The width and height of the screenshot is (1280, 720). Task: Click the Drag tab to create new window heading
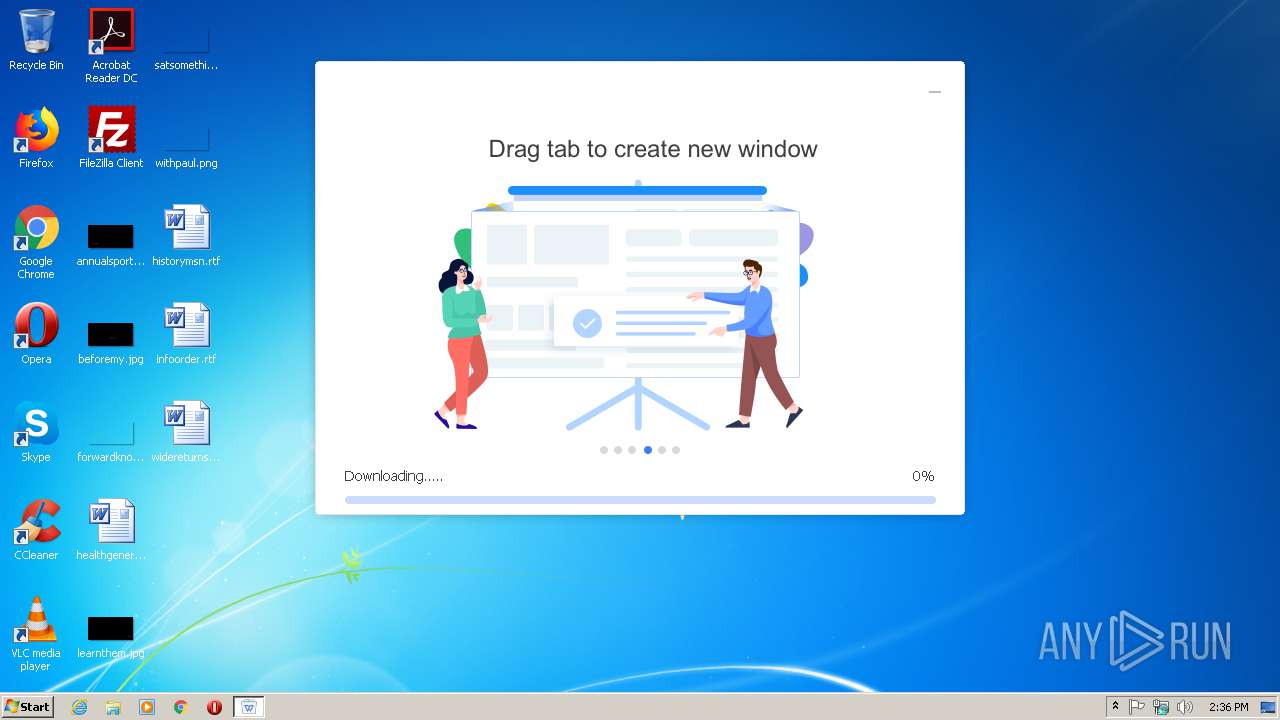coord(653,149)
